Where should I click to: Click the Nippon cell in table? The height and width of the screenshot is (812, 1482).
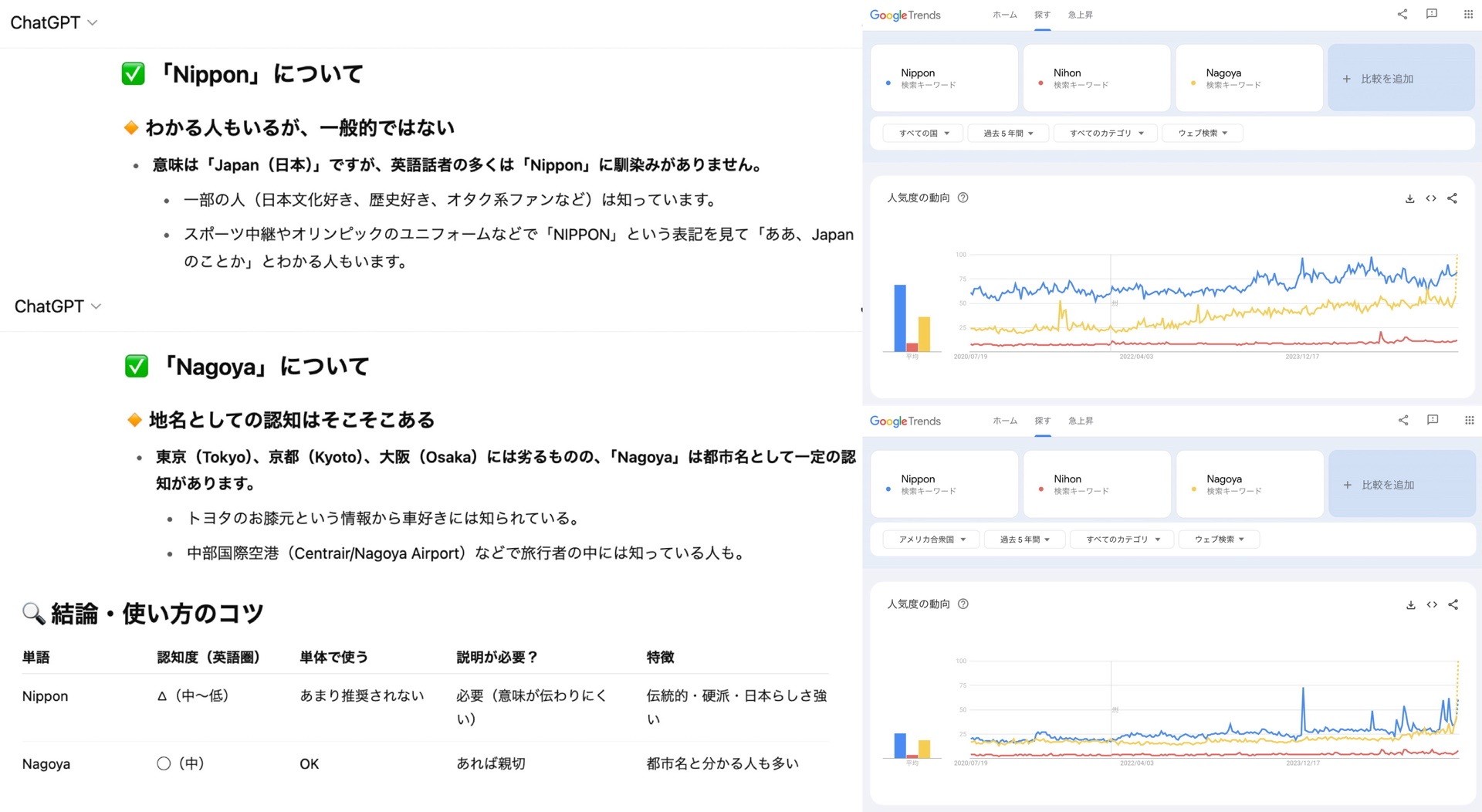45,696
